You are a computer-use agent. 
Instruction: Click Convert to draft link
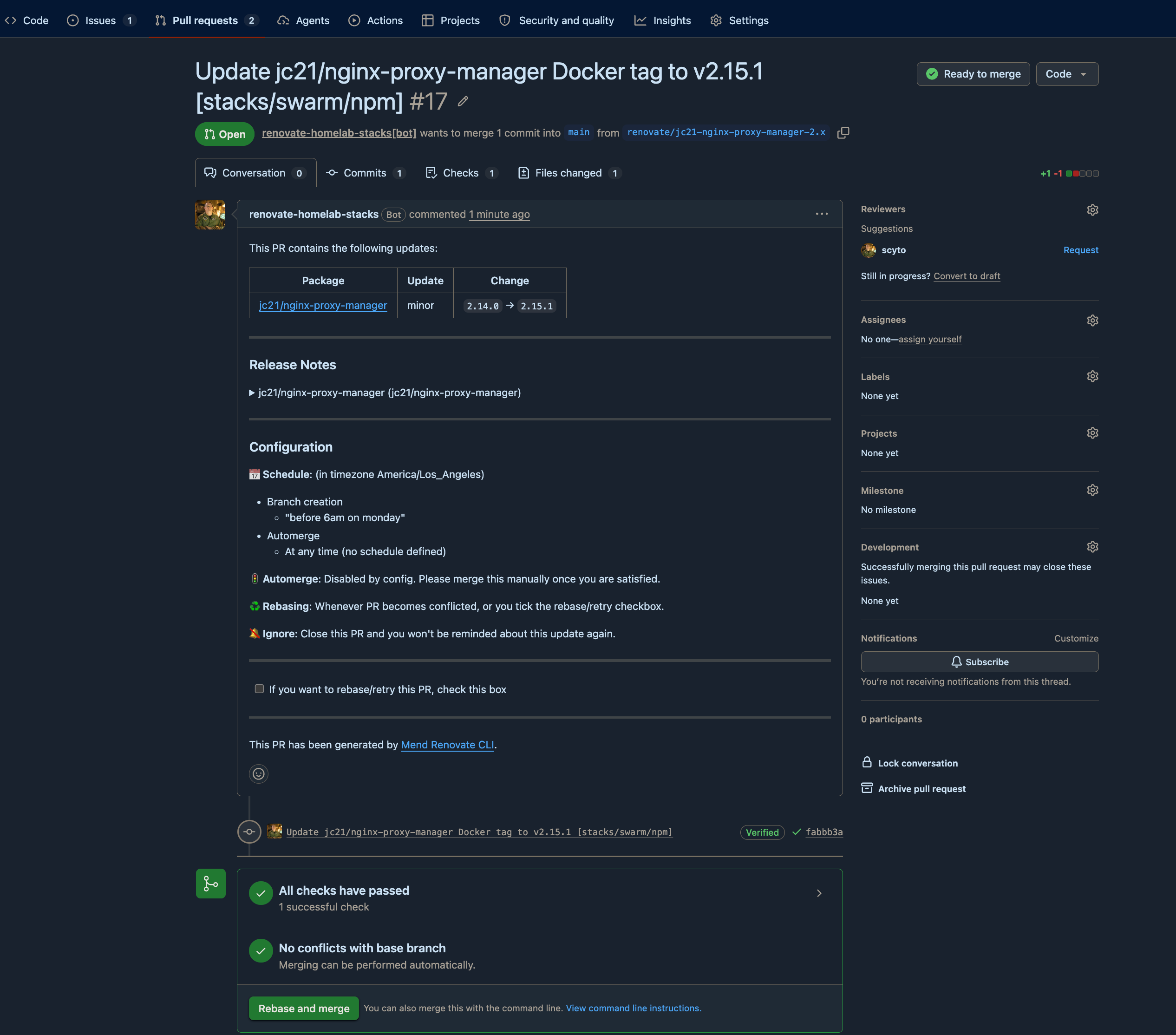(x=967, y=276)
